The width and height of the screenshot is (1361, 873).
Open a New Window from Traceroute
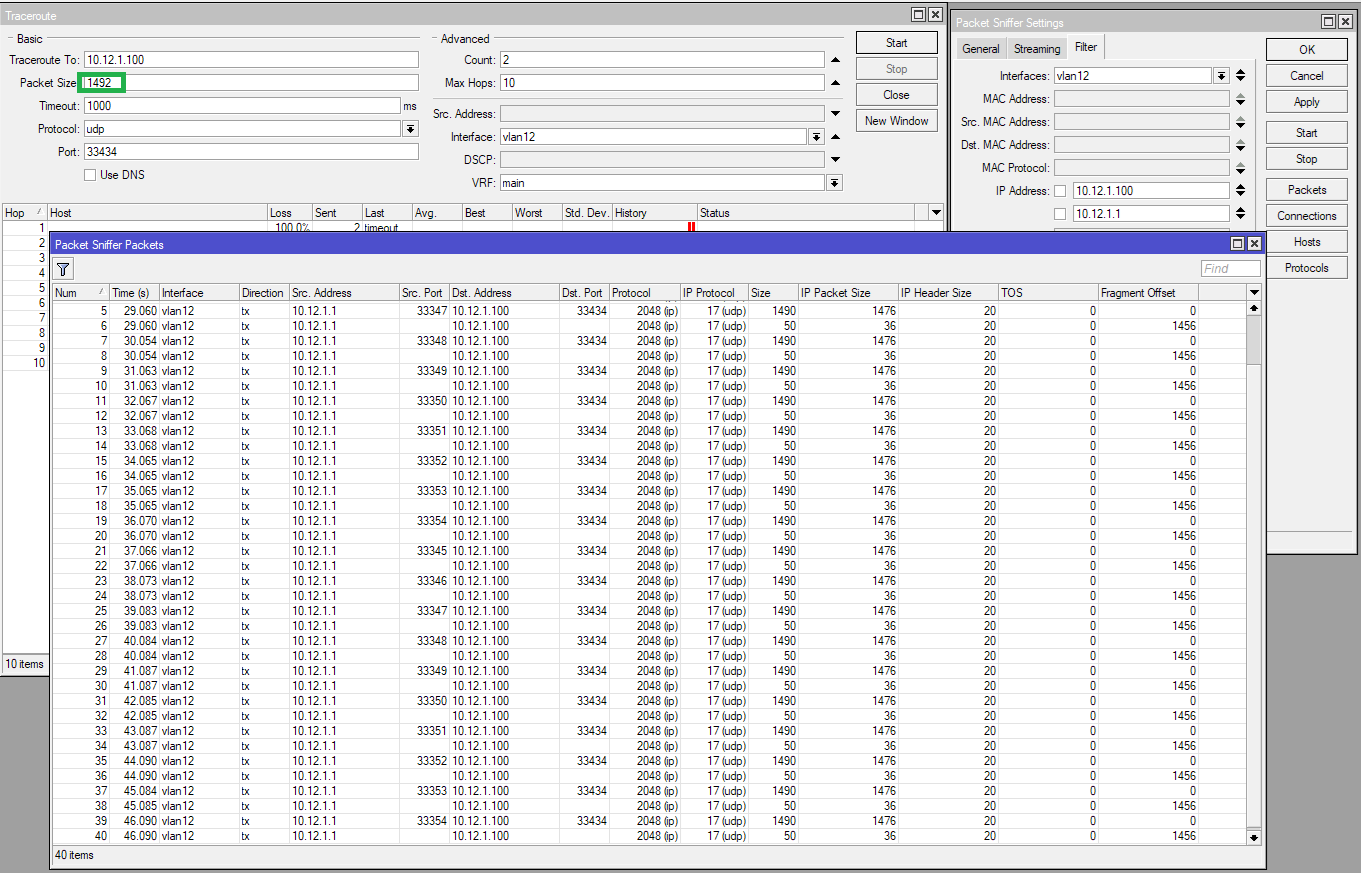pyautogui.click(x=897, y=121)
